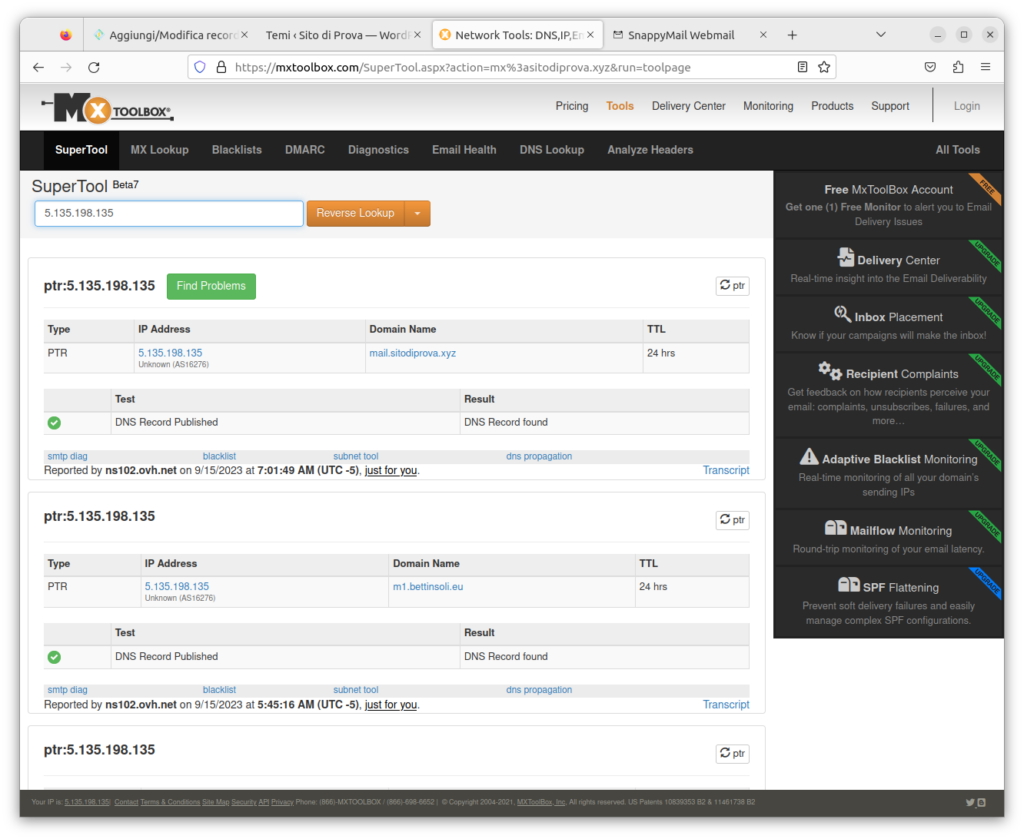
Task: Toggle reader view icon in address bar
Action: click(803, 67)
